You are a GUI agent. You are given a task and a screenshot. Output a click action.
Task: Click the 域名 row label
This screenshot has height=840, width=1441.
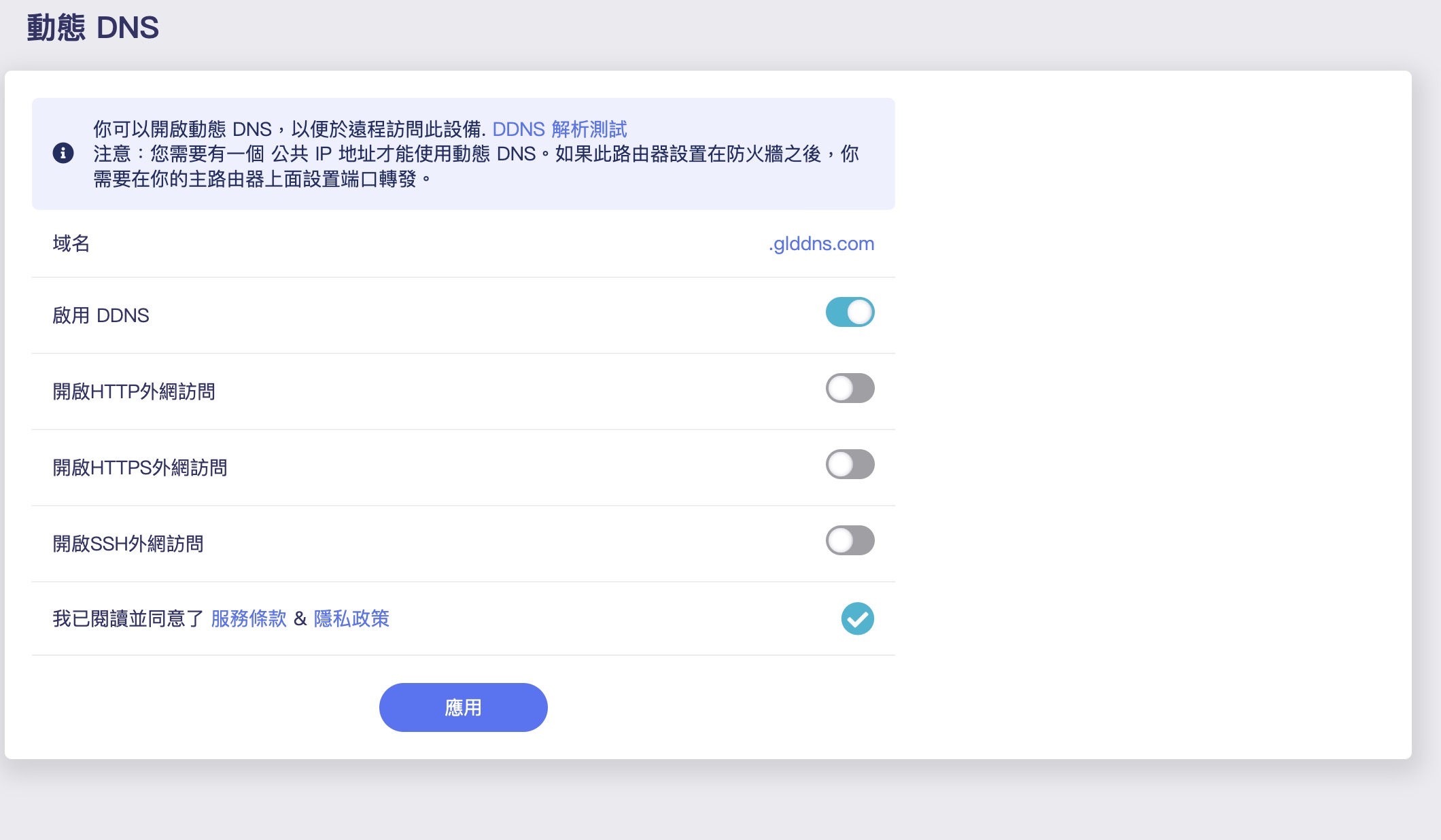[x=71, y=243]
